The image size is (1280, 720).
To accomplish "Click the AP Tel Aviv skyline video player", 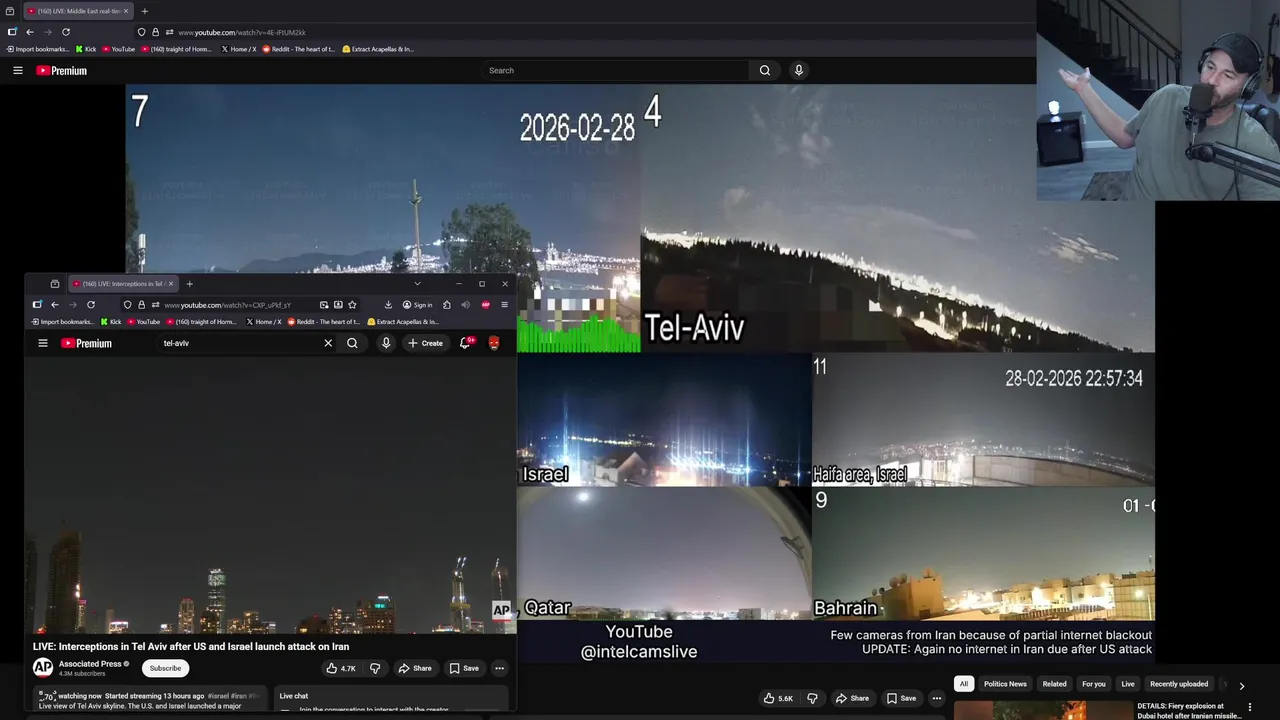I will click(270, 496).
